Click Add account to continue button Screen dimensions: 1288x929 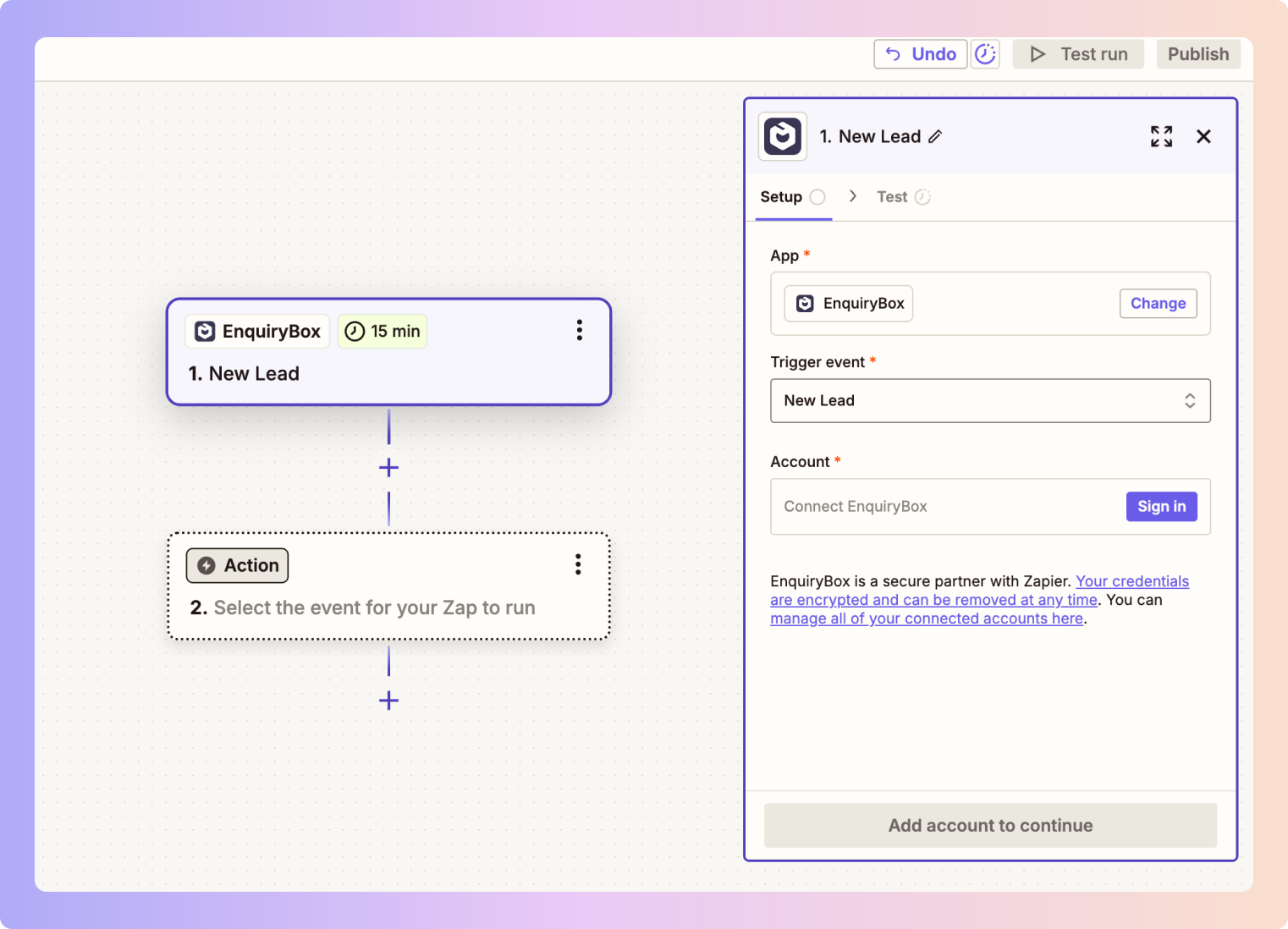pyautogui.click(x=990, y=826)
